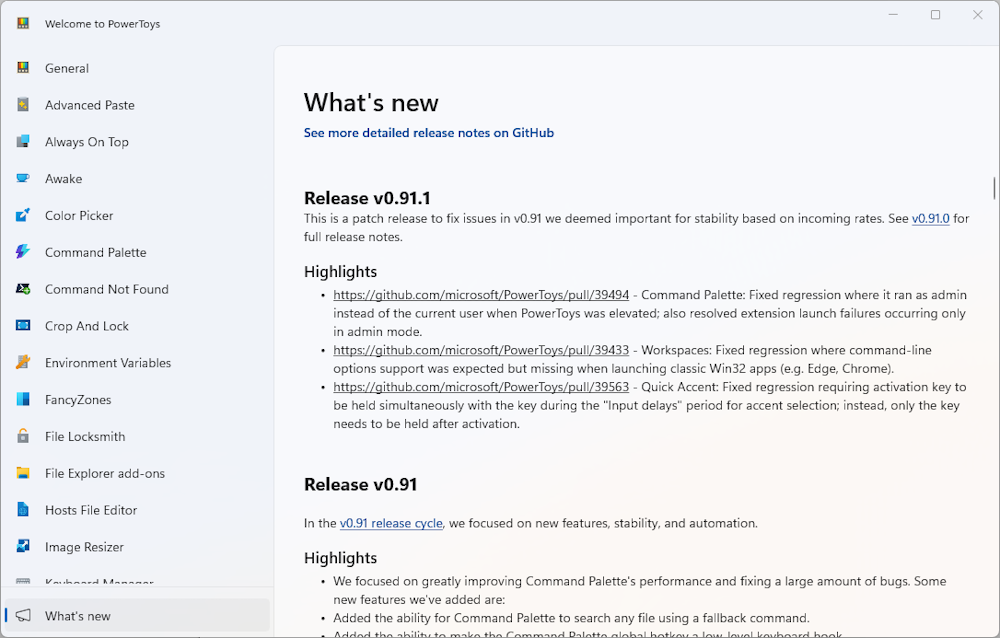The height and width of the screenshot is (638, 1000).
Task: Open the General page
Action: pyautogui.click(x=137, y=68)
